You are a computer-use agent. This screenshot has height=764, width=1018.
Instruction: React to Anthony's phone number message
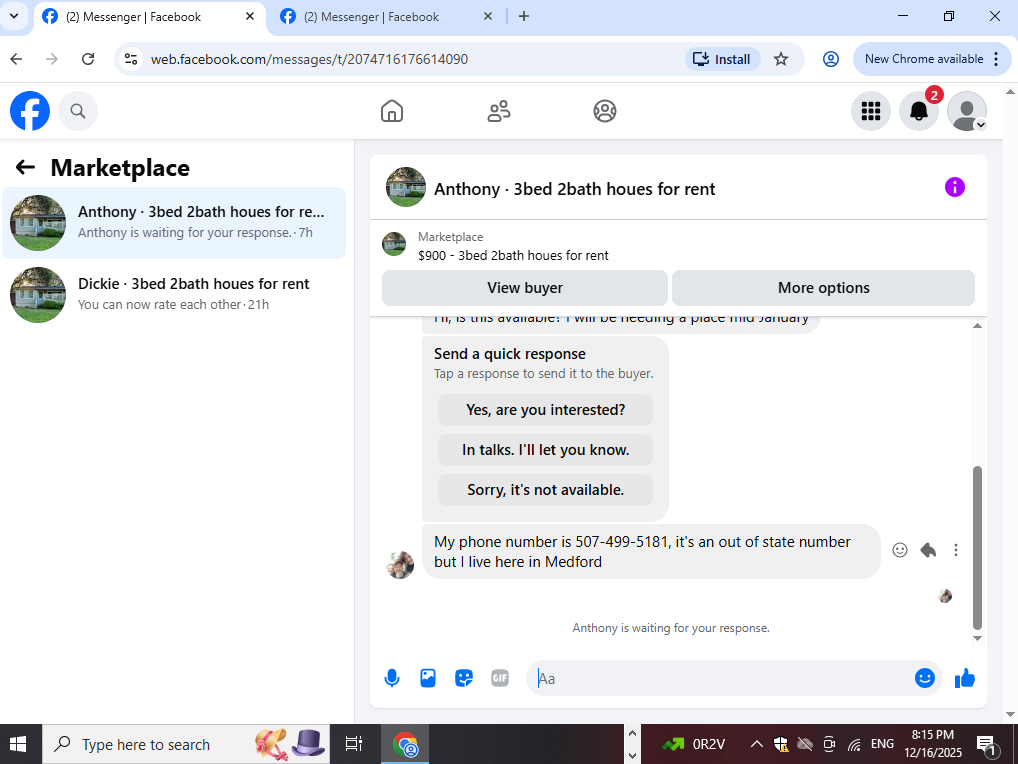coord(900,550)
